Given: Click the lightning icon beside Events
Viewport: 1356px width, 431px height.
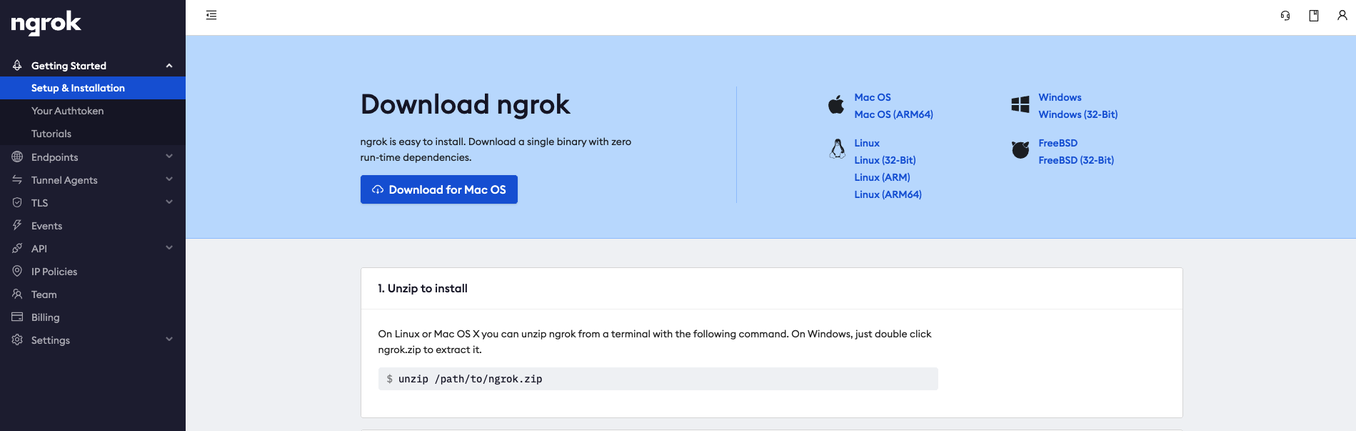Looking at the screenshot, I should coord(17,226).
